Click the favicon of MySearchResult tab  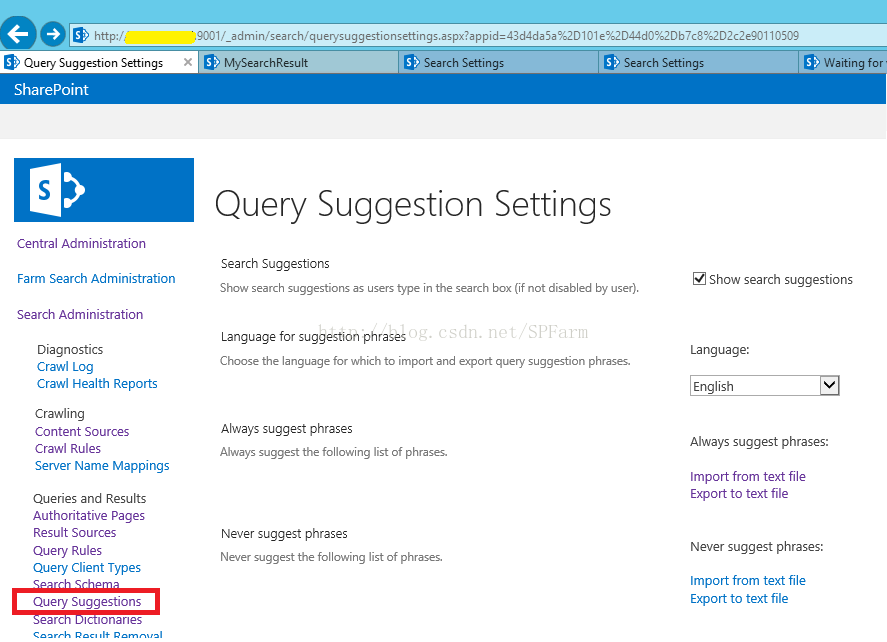point(212,62)
